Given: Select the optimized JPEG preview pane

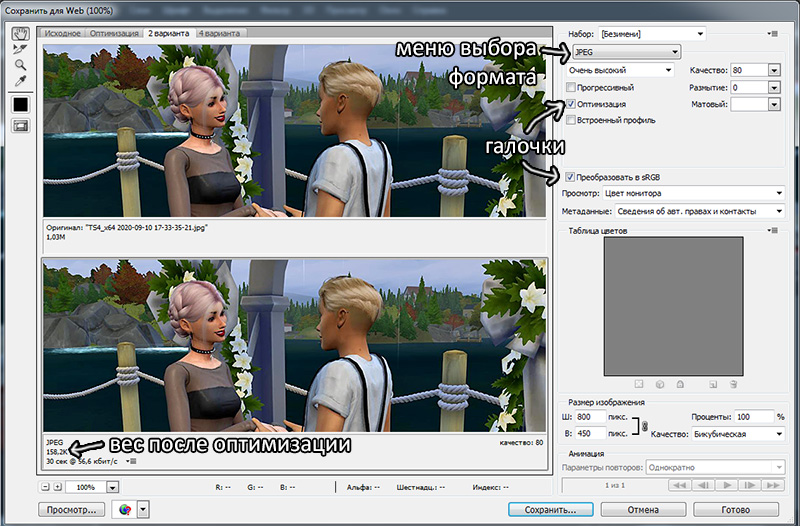Looking at the screenshot, I should click(x=294, y=345).
